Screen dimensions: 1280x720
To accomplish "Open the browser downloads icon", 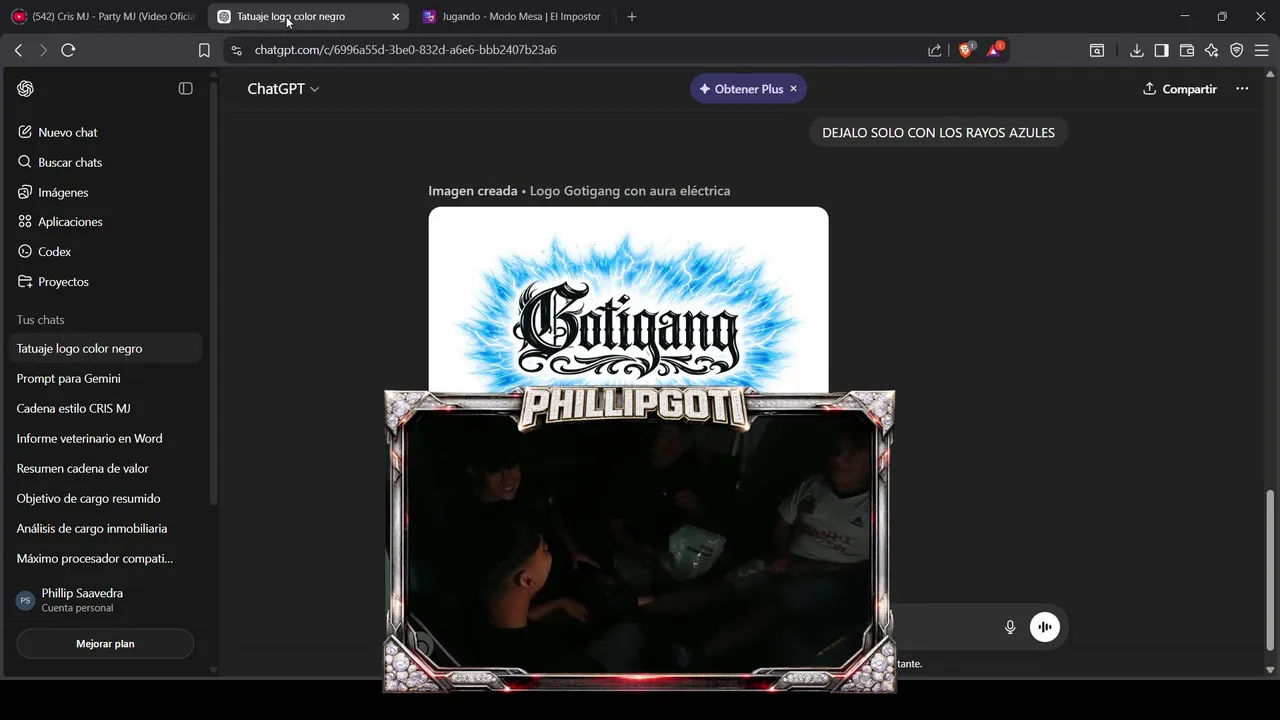I will click(x=1137, y=50).
